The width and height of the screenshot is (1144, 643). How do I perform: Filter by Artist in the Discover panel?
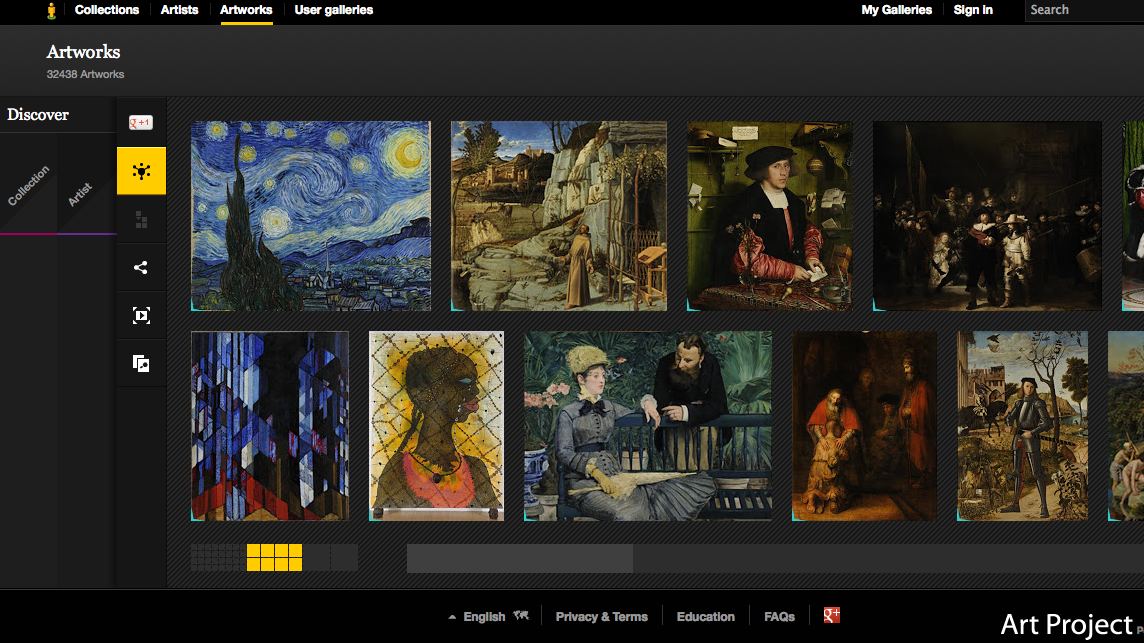[81, 194]
